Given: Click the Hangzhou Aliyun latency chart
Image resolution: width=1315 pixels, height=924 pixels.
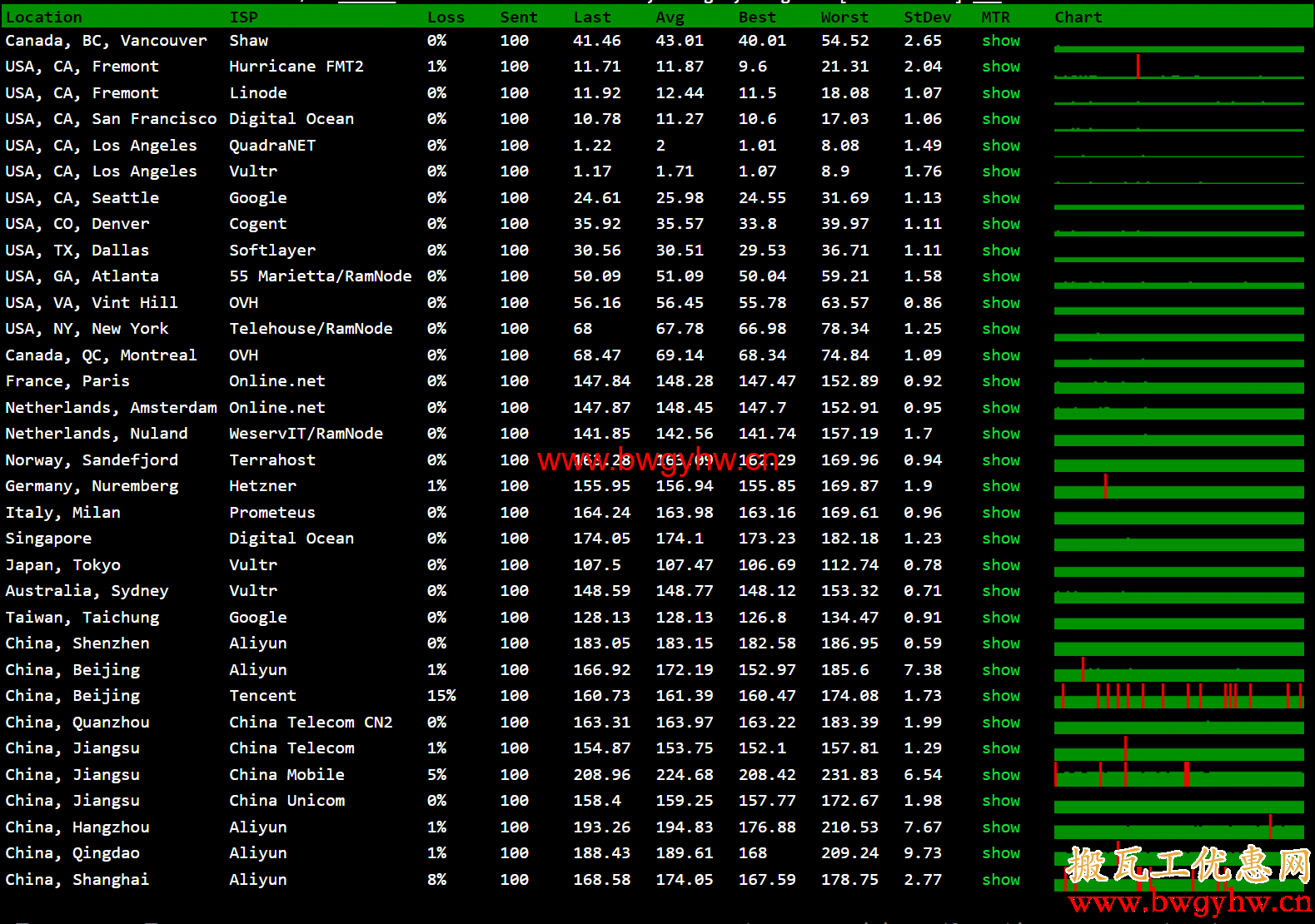Looking at the screenshot, I should [x=1178, y=827].
